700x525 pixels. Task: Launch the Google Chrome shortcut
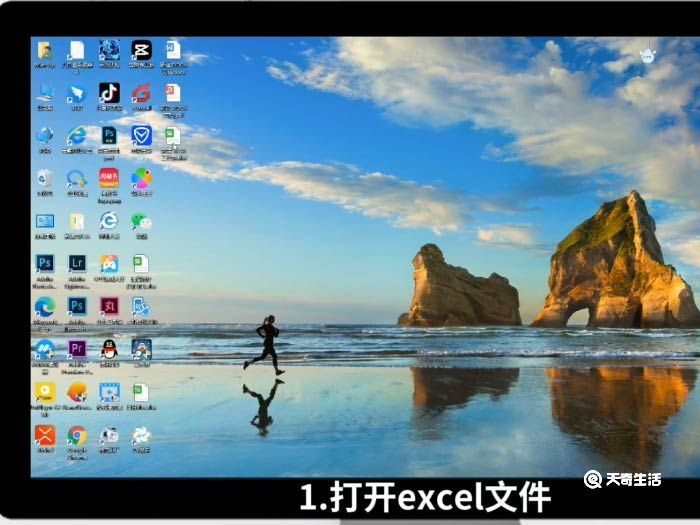77,436
